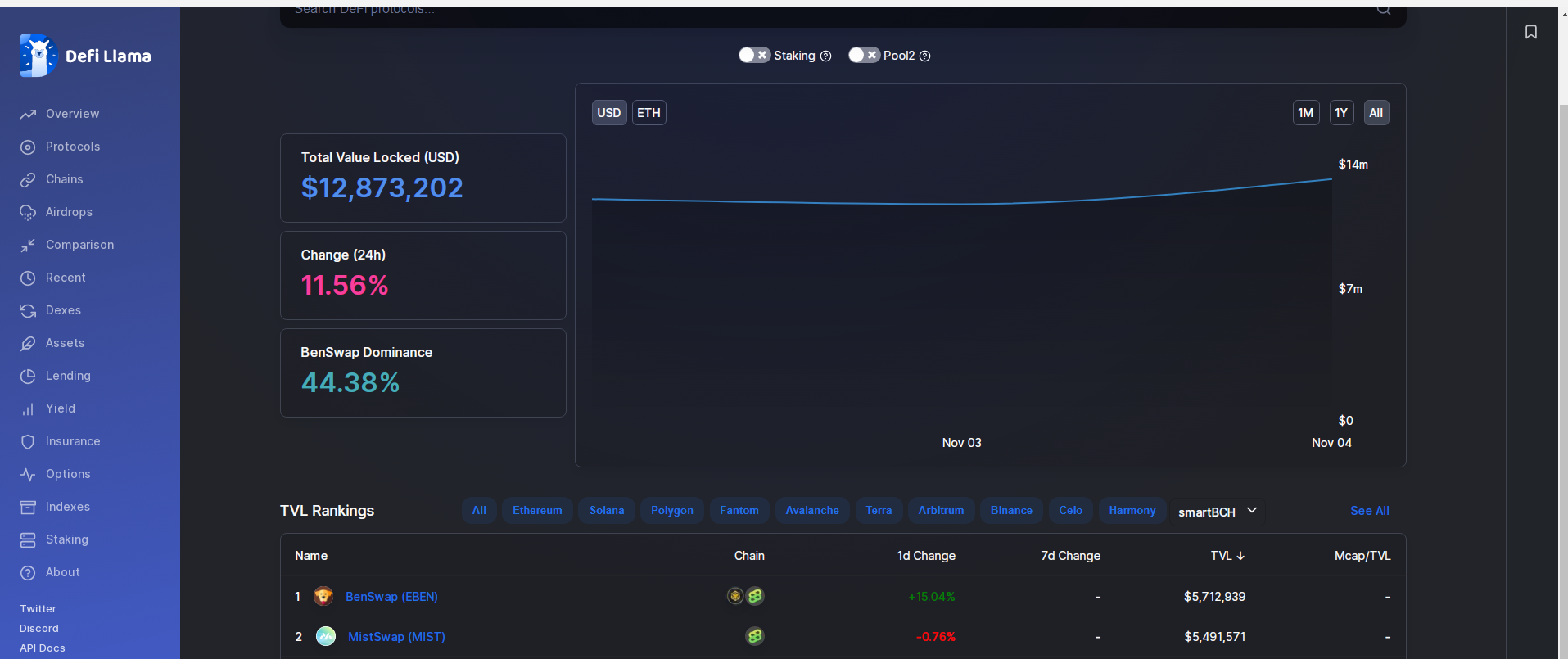The image size is (1568, 659).
Task: Open the API Docs link
Action: [x=43, y=648]
